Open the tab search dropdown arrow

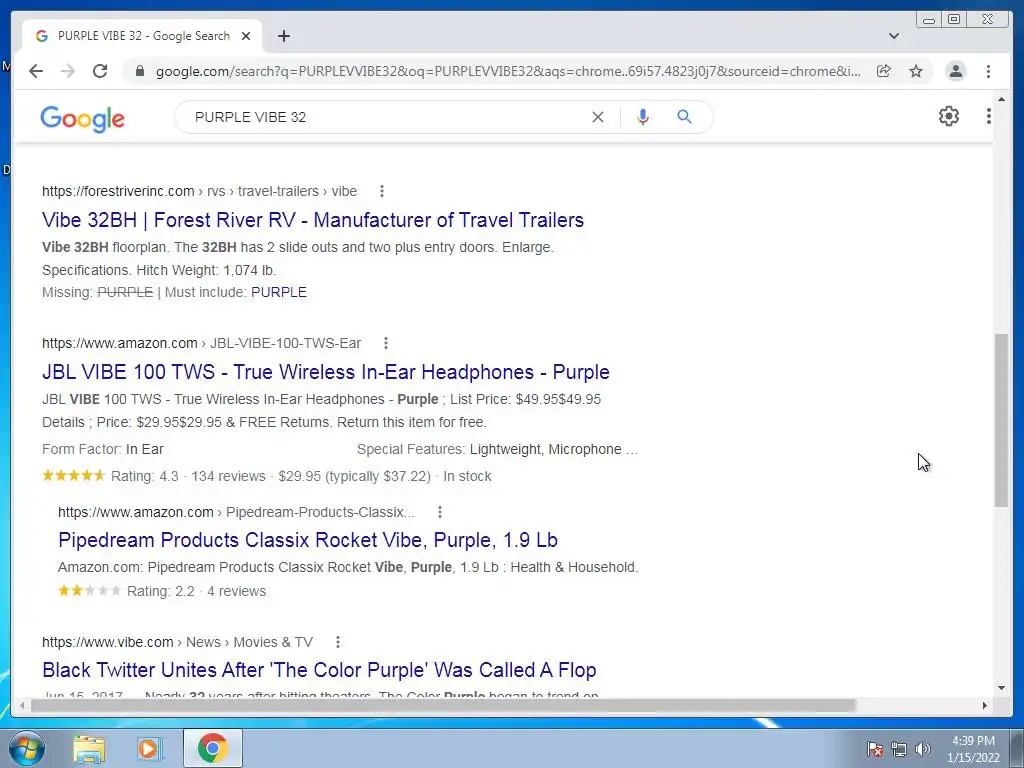coord(894,36)
